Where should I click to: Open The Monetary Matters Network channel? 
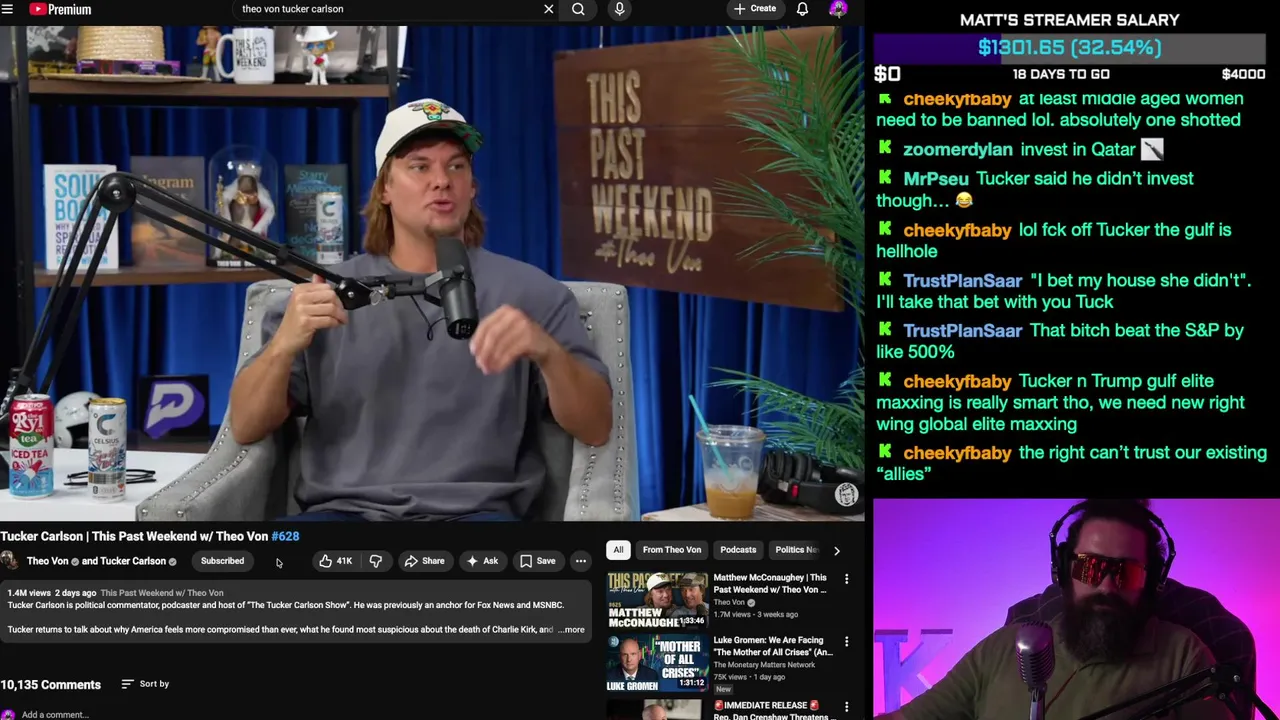[764, 665]
